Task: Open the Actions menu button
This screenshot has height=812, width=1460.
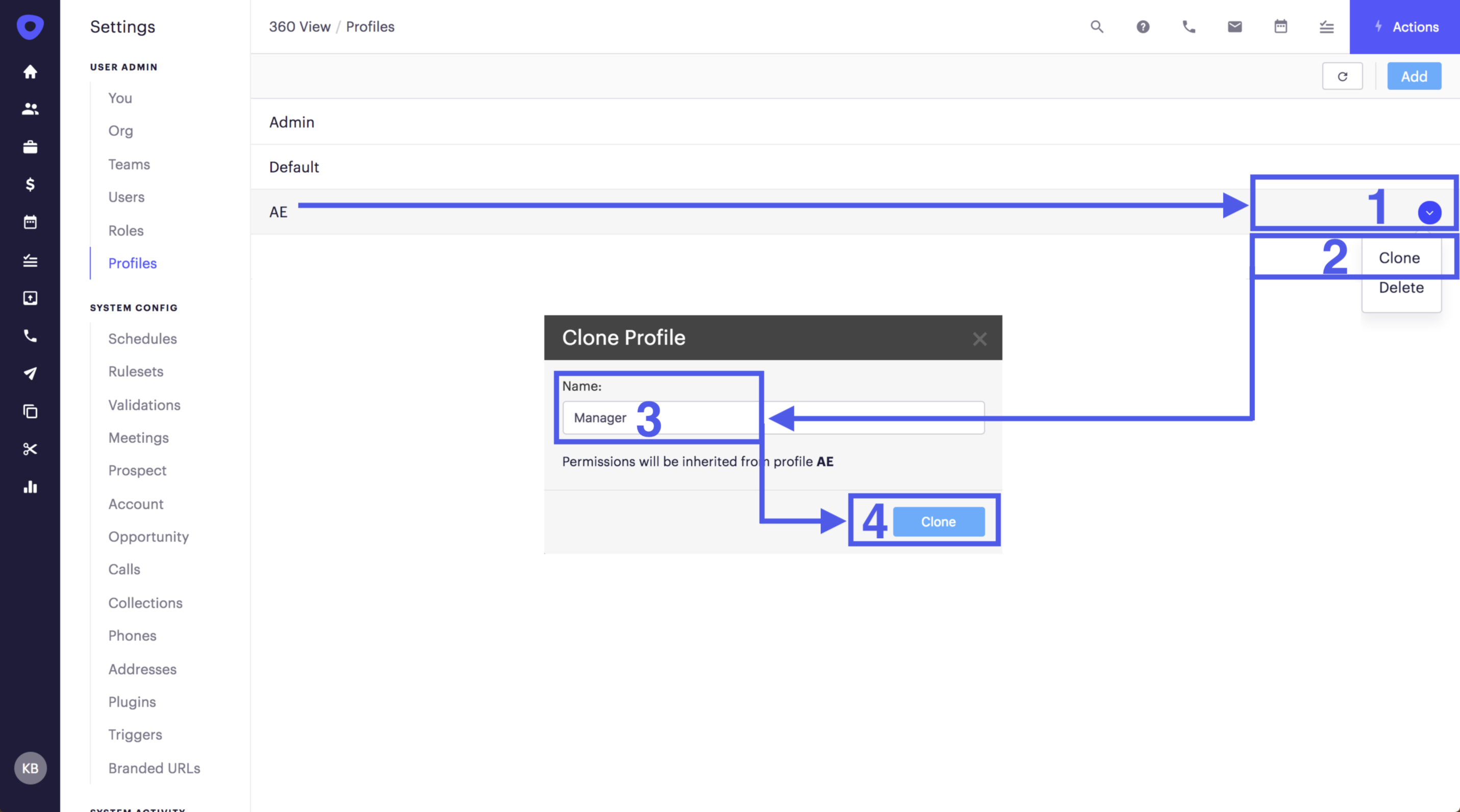Action: click(1405, 27)
